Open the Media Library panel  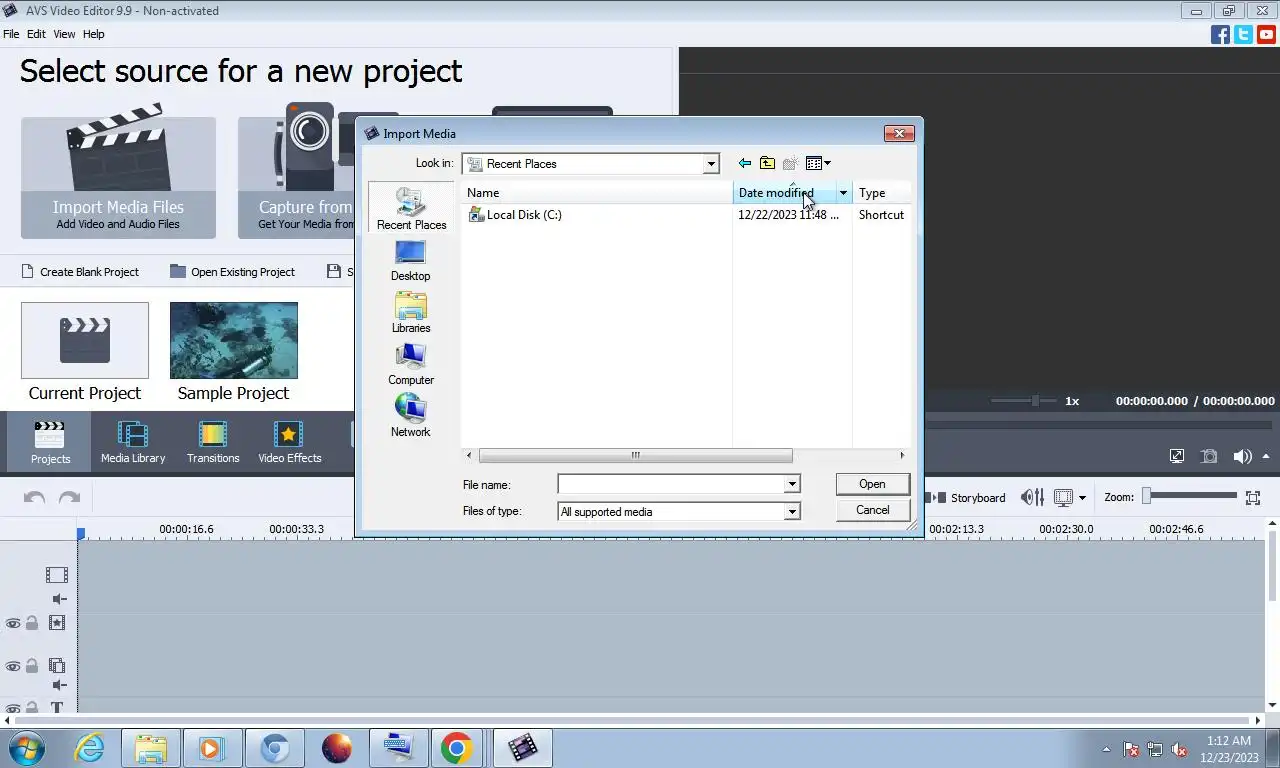(133, 442)
